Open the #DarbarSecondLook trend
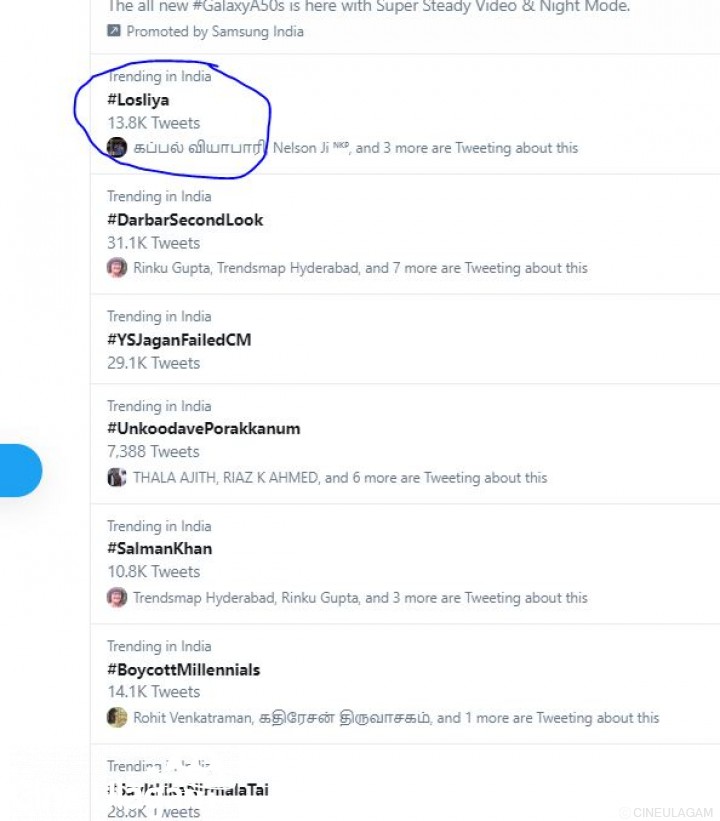Screen dimensions: 720x821 coord(185,220)
